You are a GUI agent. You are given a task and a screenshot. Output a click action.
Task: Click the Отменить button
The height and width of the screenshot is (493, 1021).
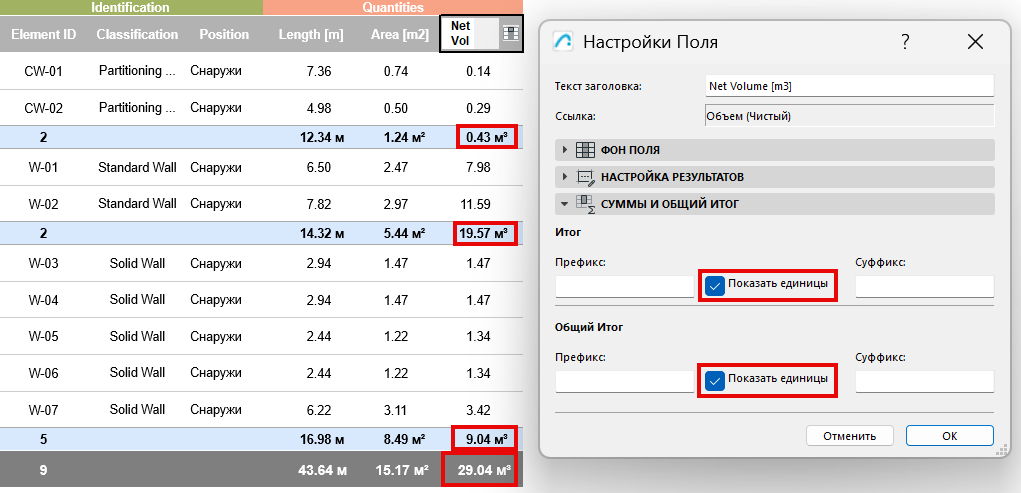coord(849,436)
